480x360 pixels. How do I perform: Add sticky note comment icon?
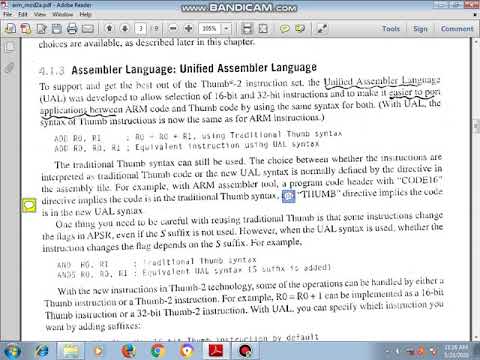tap(284, 29)
